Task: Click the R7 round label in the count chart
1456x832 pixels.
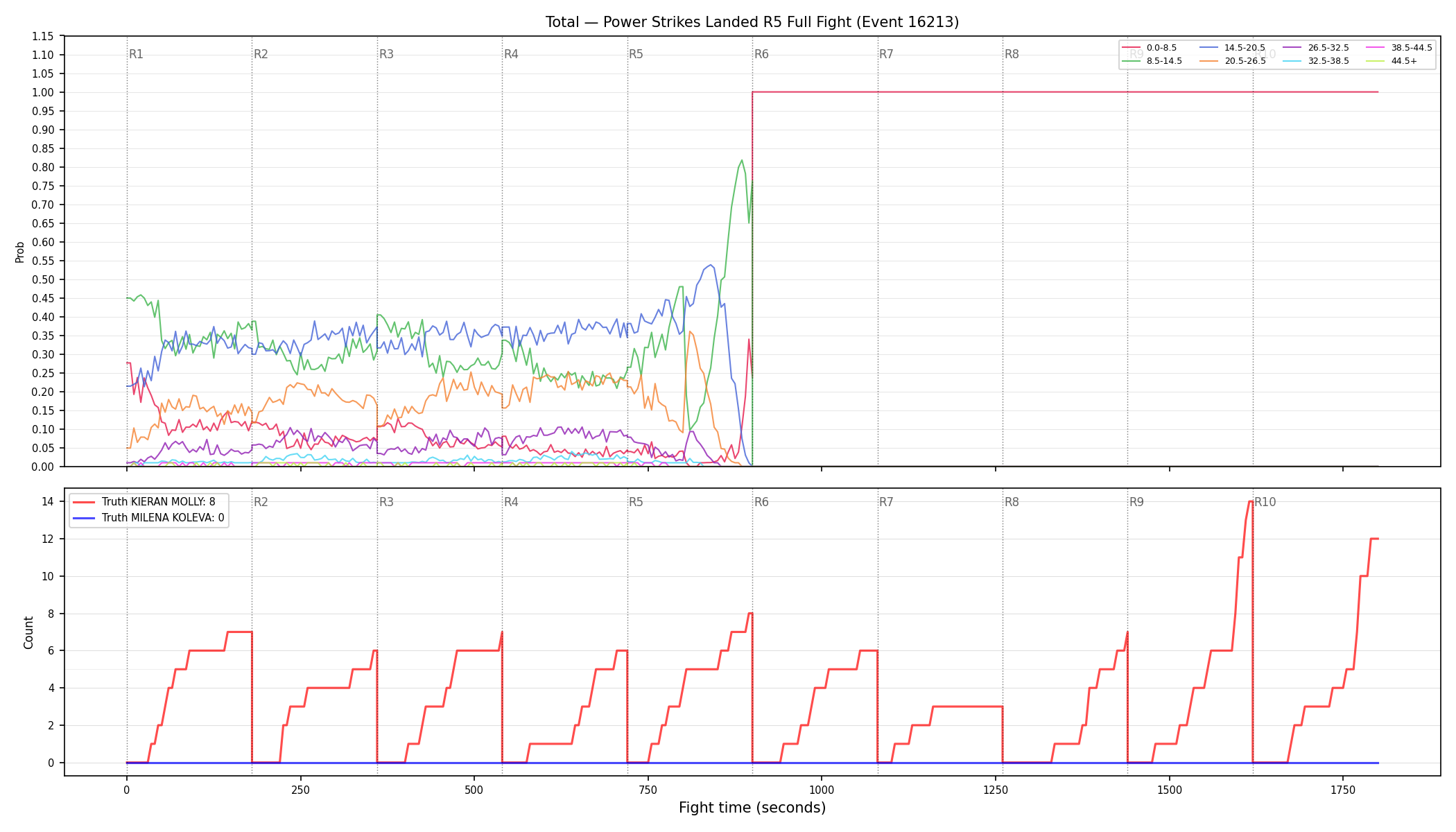Action: 886,502
